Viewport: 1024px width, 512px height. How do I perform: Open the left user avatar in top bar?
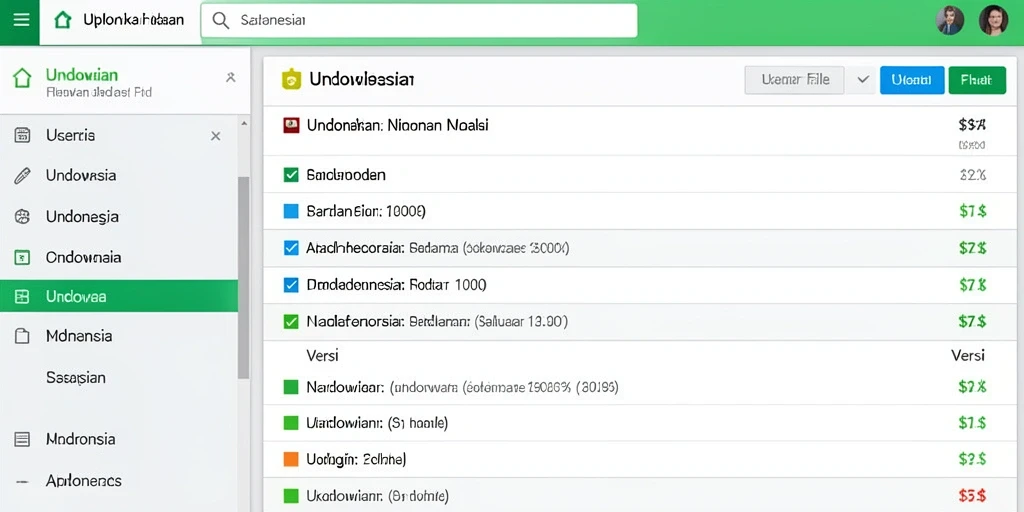click(x=950, y=21)
